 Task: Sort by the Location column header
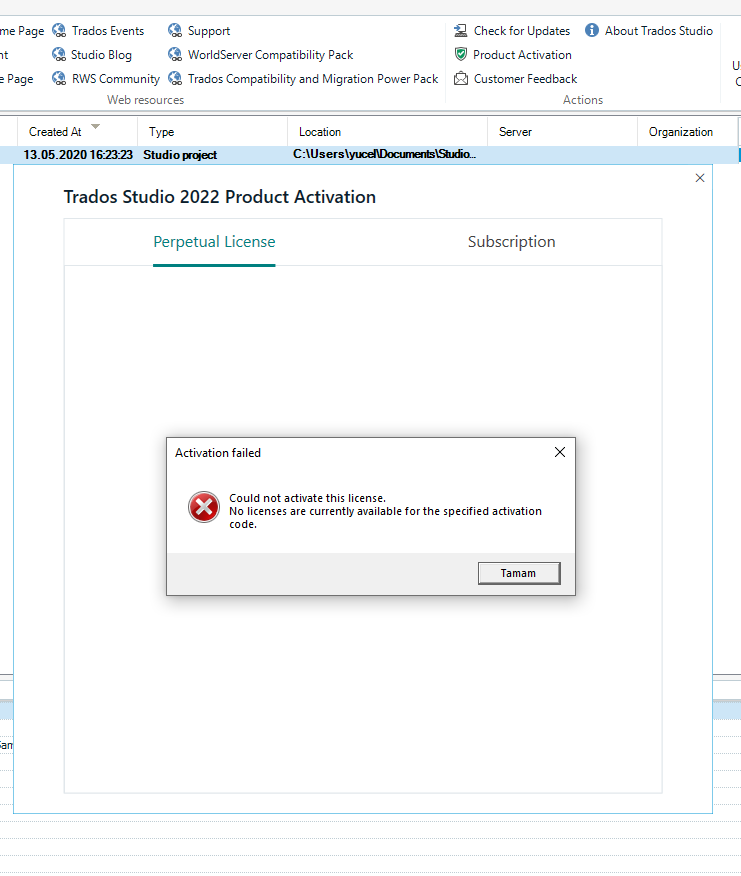[387, 132]
